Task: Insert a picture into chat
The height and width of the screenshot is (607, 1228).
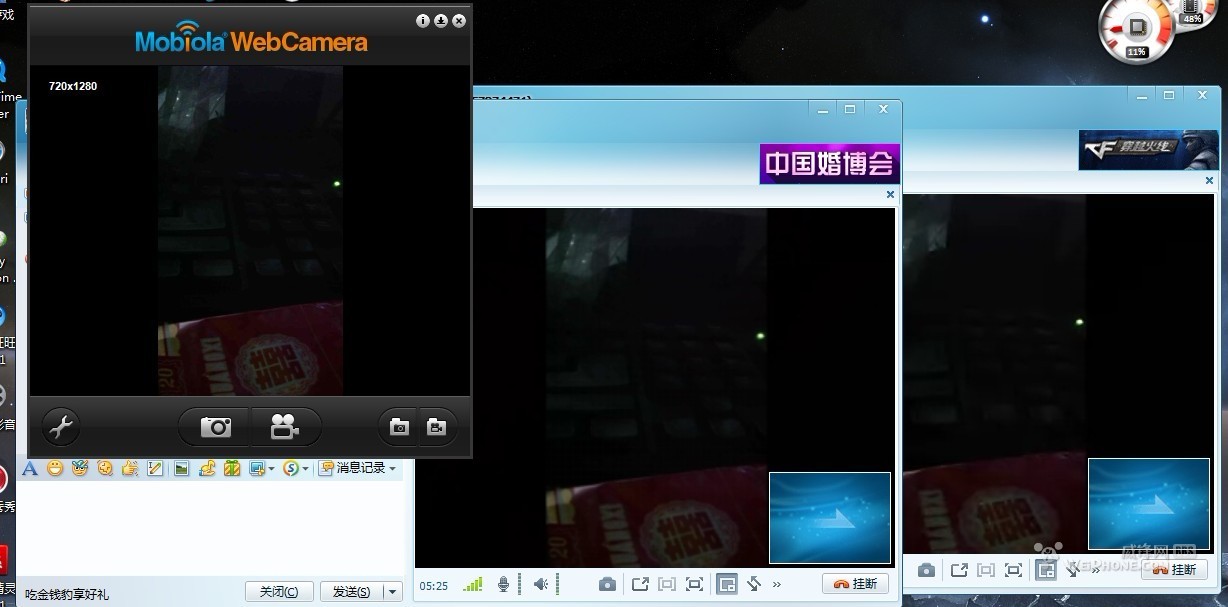Action: (x=181, y=468)
